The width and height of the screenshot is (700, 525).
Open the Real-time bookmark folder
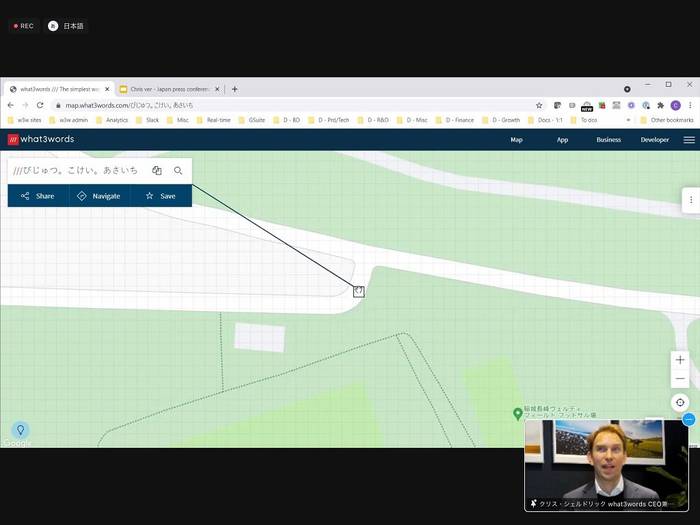pyautogui.click(x=214, y=120)
